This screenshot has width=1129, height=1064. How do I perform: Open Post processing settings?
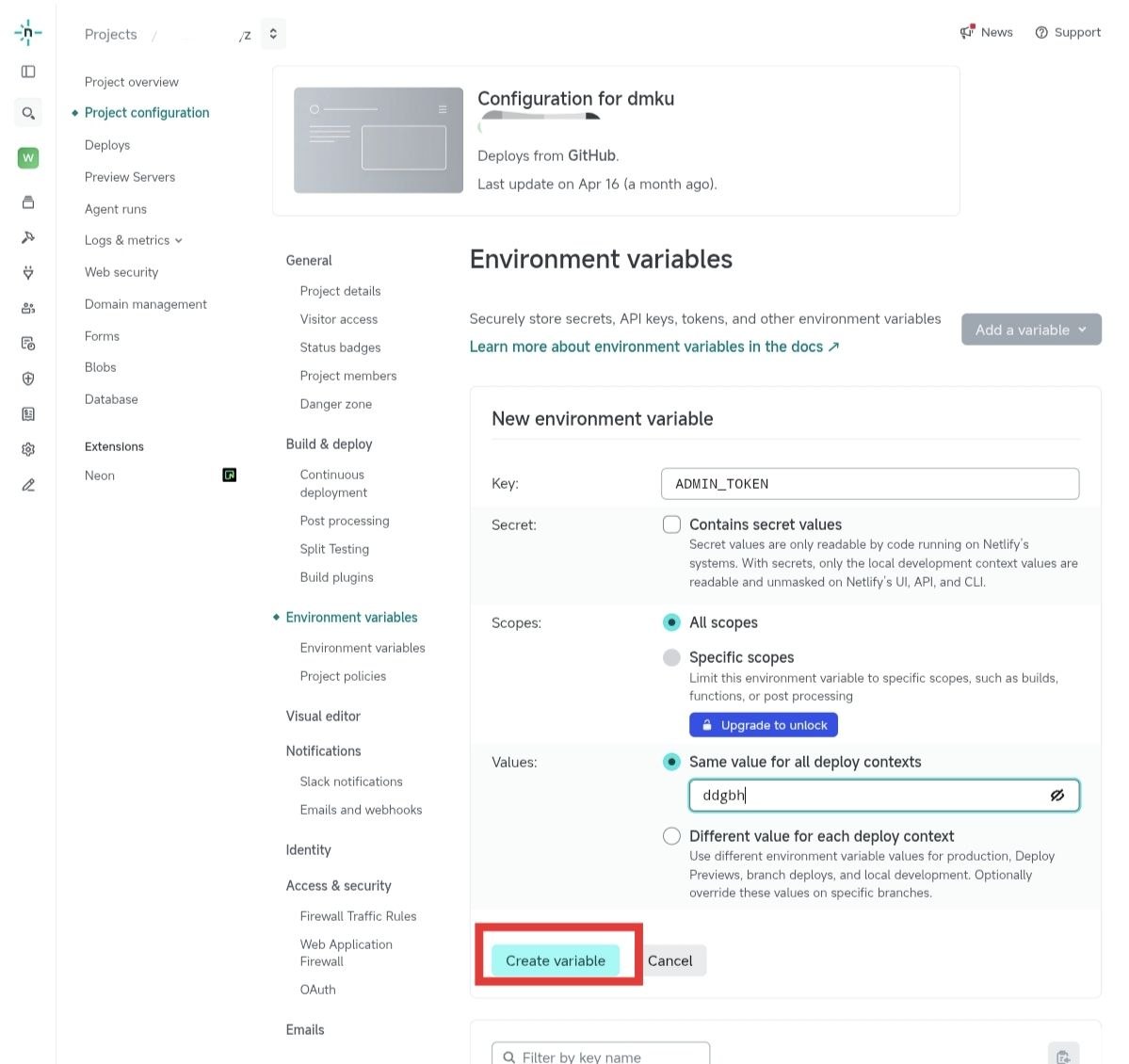click(x=345, y=521)
